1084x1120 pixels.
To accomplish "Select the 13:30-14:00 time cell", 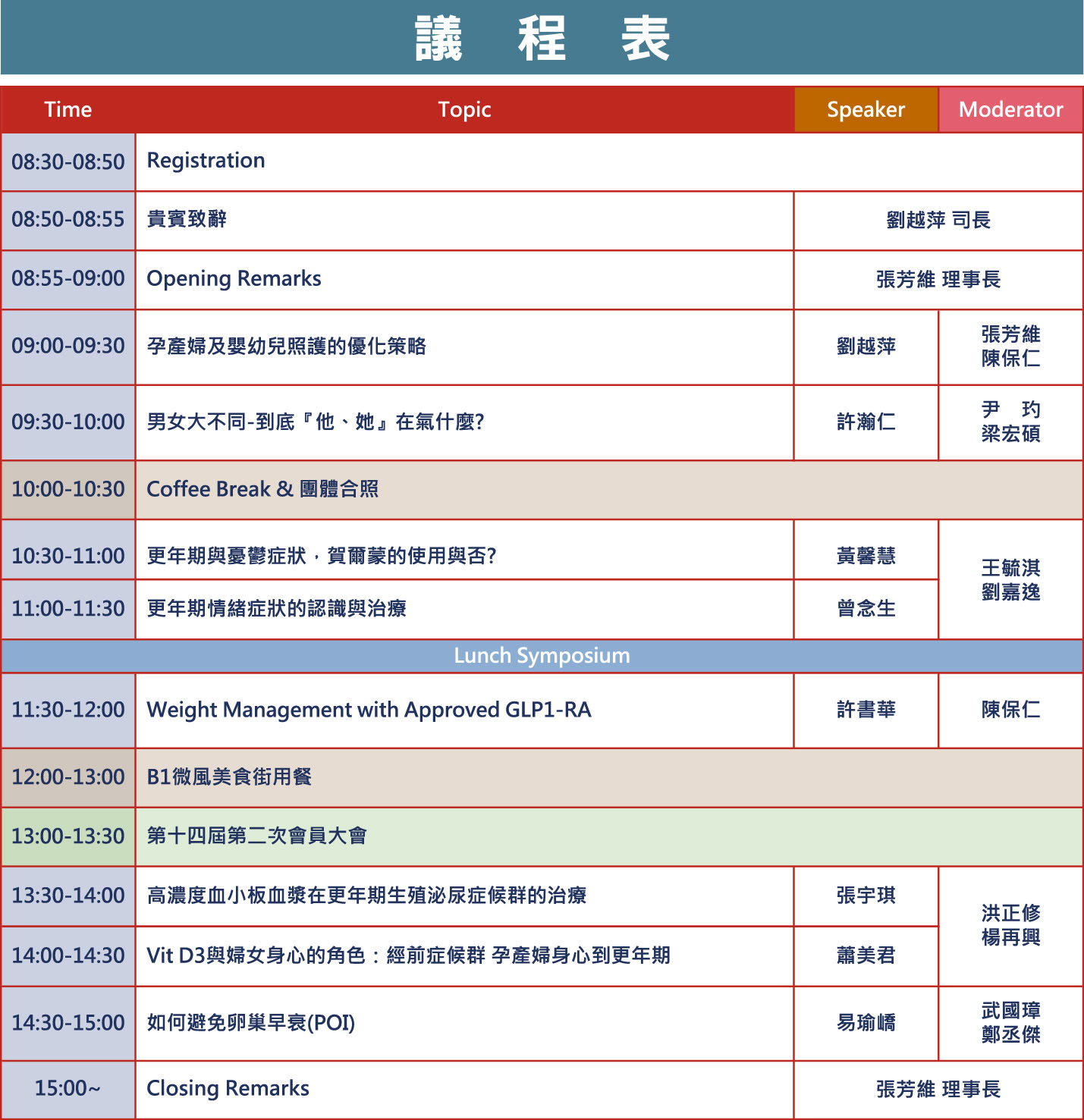I will point(68,896).
